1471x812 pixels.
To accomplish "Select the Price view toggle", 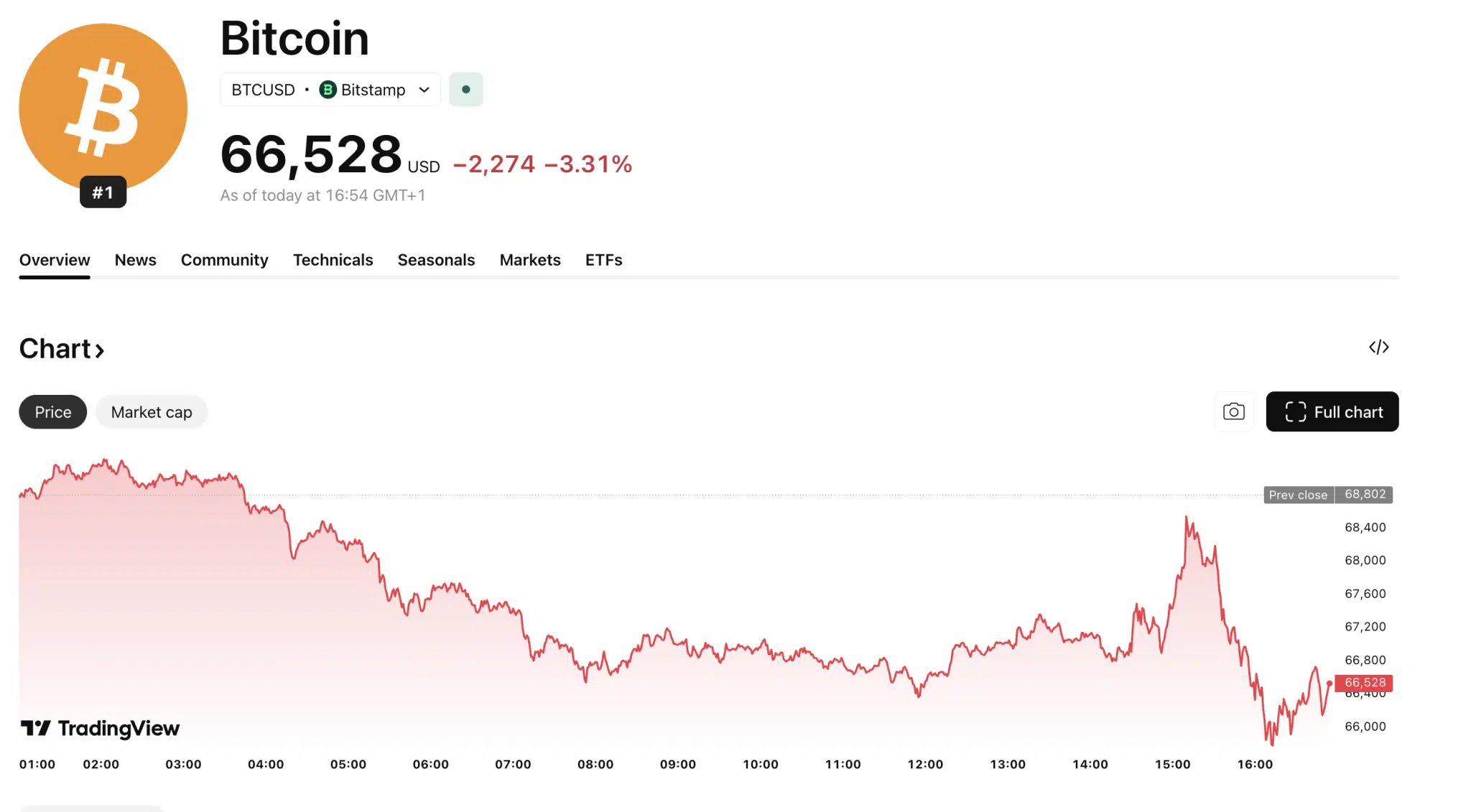I will 52,411.
